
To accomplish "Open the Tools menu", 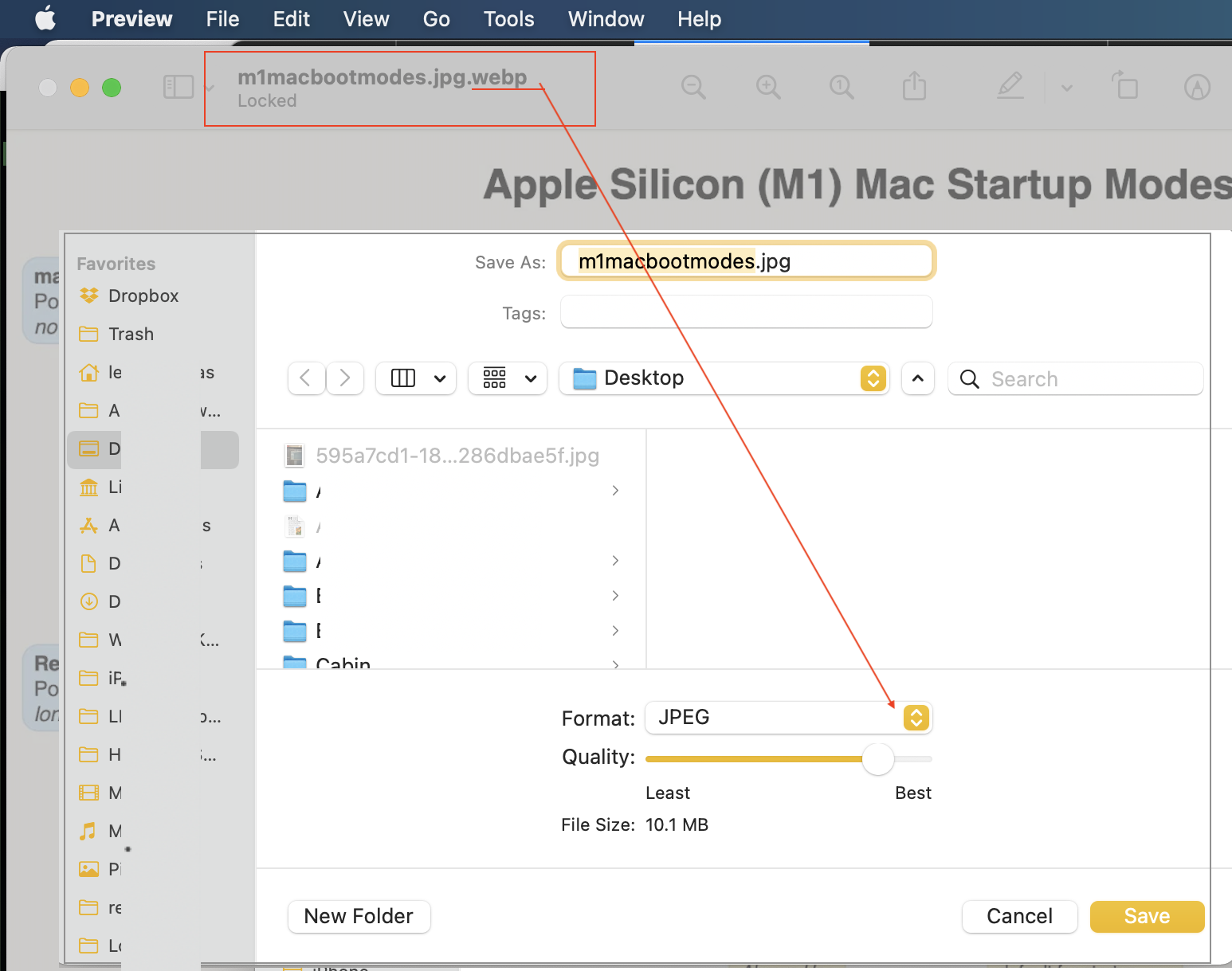I will point(508,19).
